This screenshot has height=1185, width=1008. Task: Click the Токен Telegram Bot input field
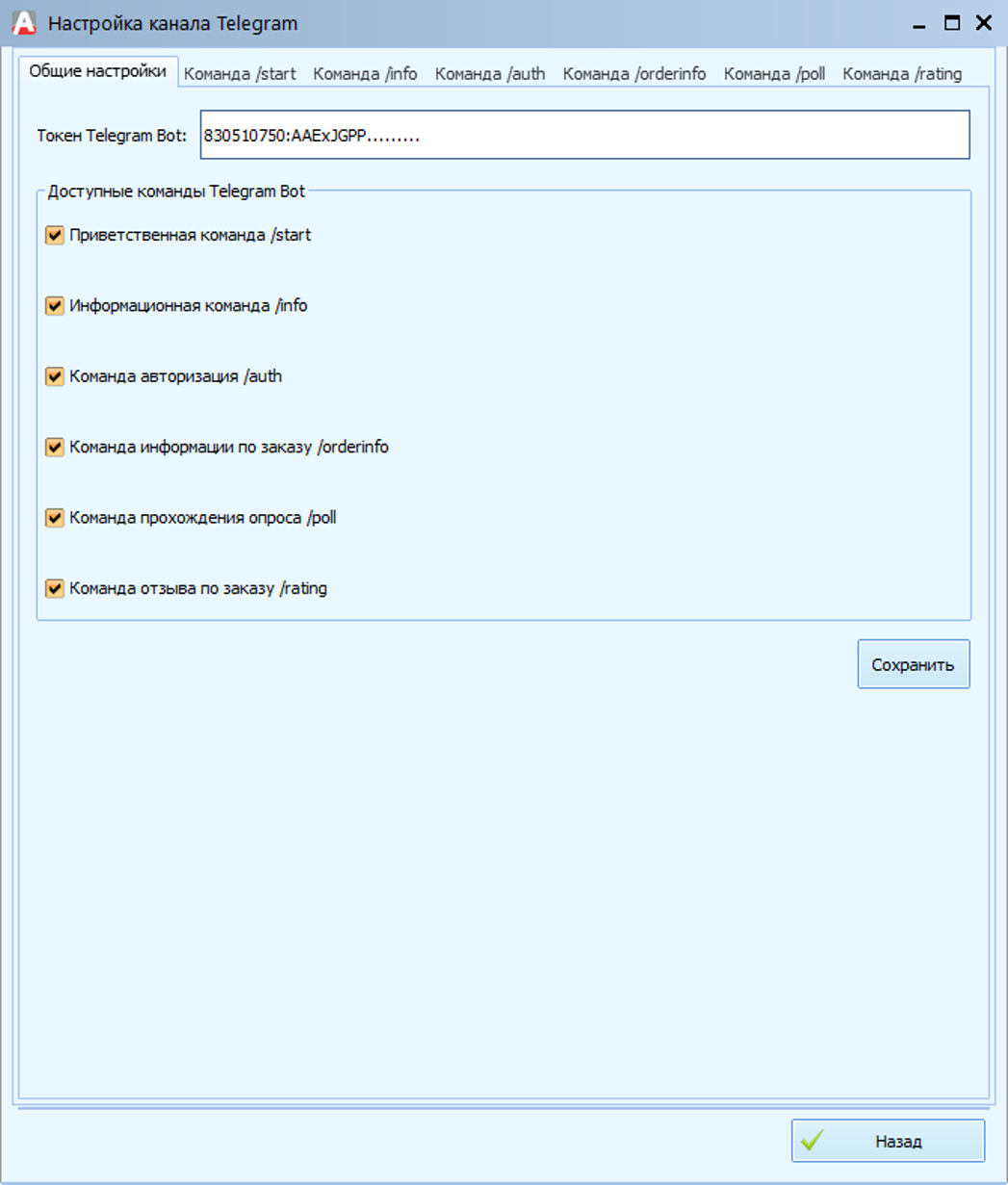point(584,135)
